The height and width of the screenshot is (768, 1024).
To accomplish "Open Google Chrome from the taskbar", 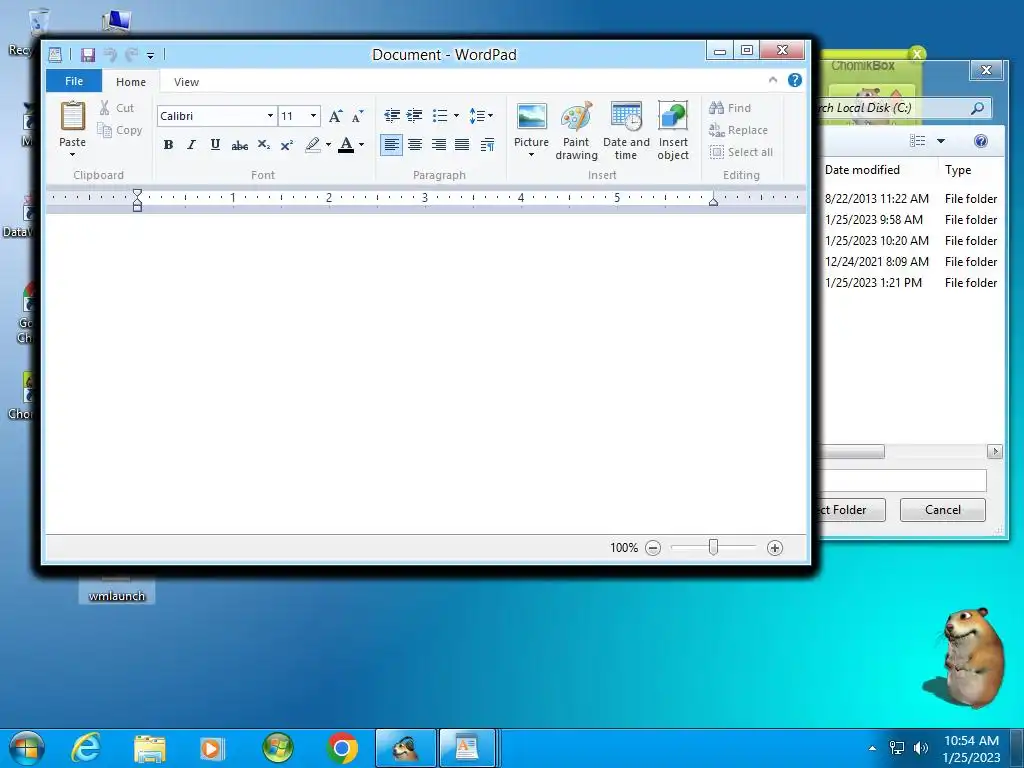I will pyautogui.click(x=342, y=748).
